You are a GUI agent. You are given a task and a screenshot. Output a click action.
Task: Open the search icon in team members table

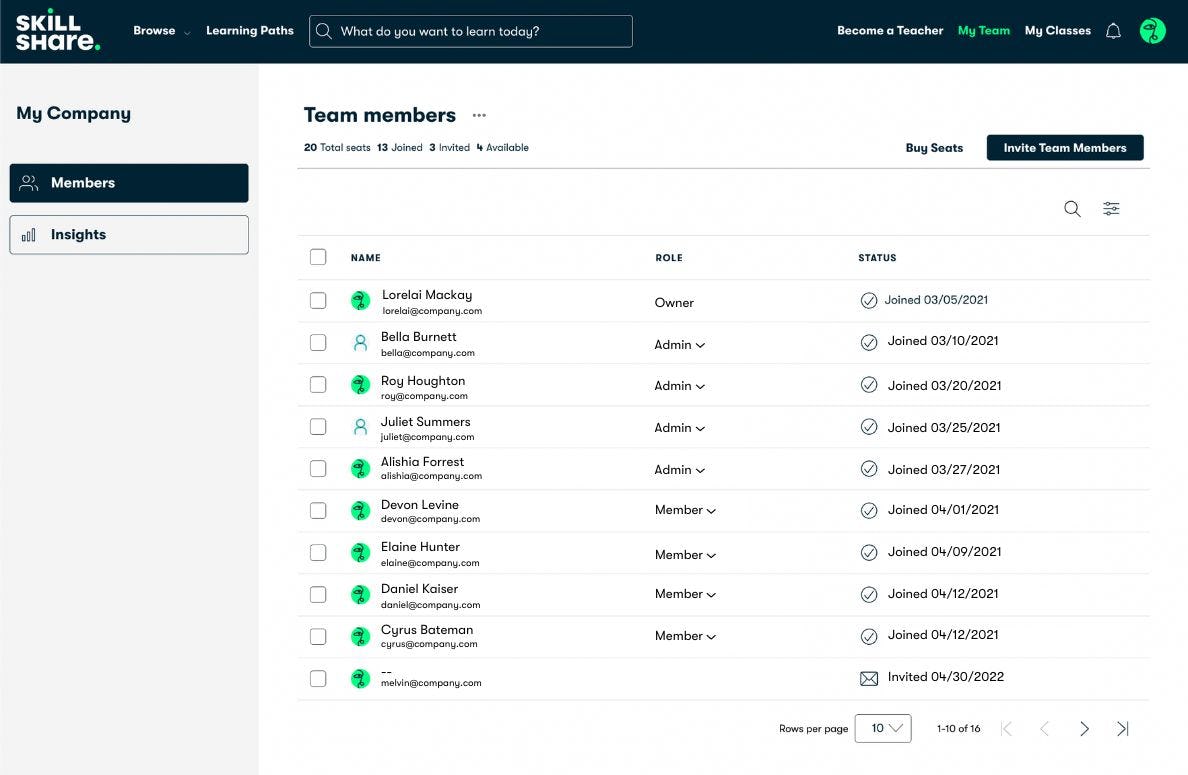[1072, 209]
